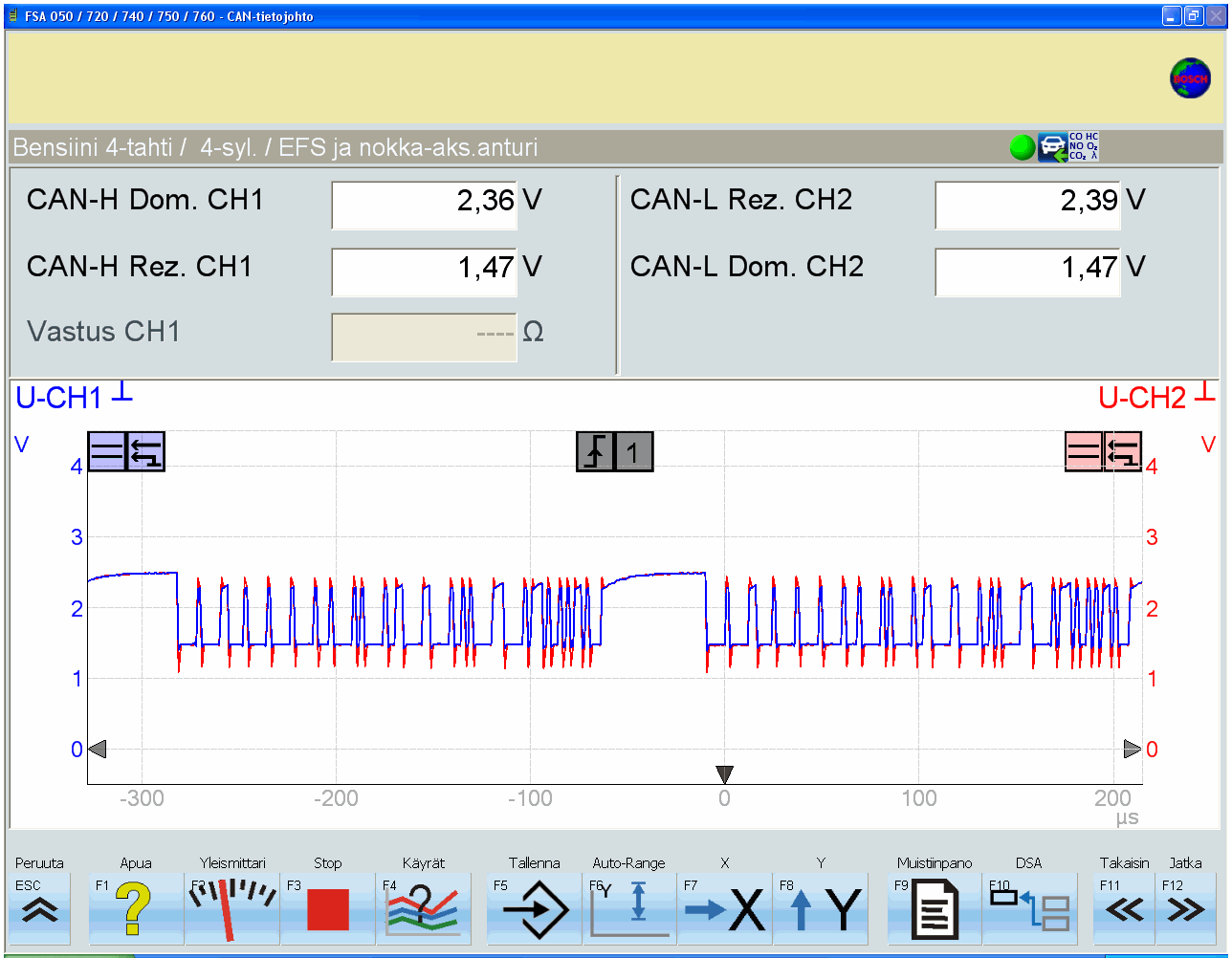Image resolution: width=1232 pixels, height=958 pixels.
Task: Toggle the rising edge trigger icon
Action: 596,452
